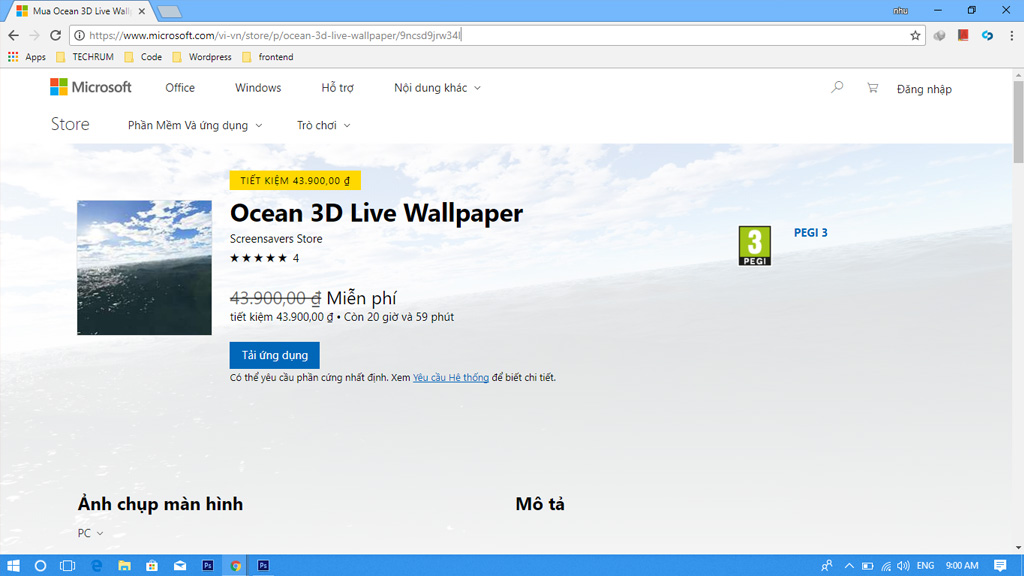Open the Wordpress bookmark folder
Viewport: 1024px width, 576px height.
pyautogui.click(x=202, y=57)
